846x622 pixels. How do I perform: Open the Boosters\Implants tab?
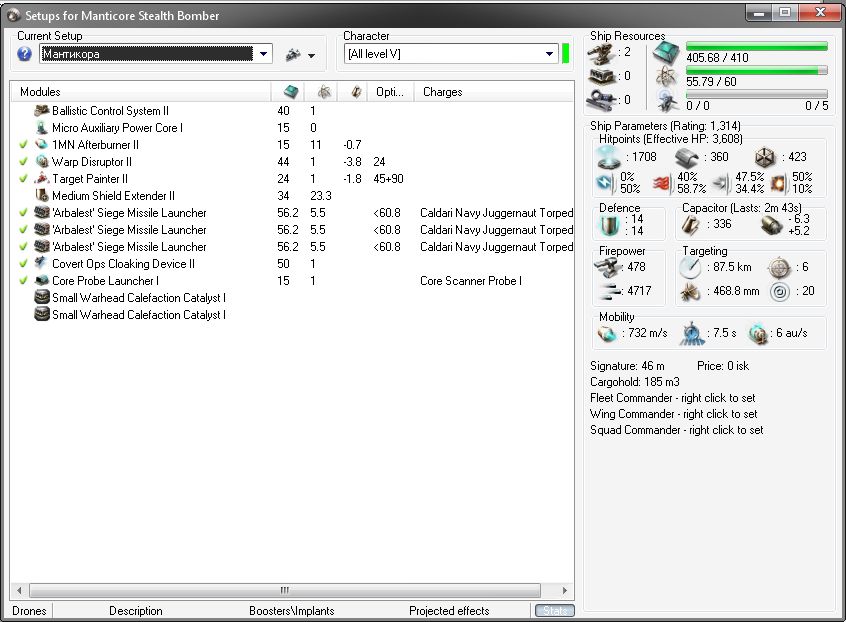point(292,611)
